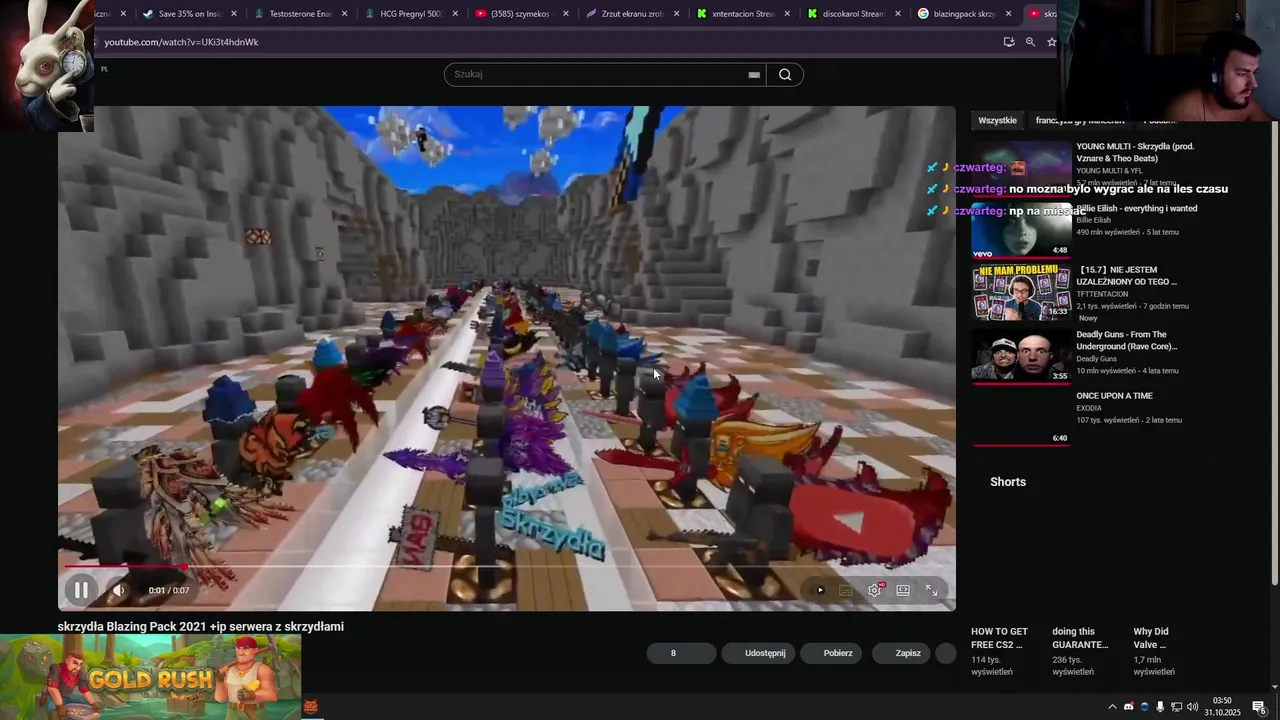Select the franczyza gry Minecraft chip
Image resolution: width=1280 pixels, height=720 pixels.
1080,120
